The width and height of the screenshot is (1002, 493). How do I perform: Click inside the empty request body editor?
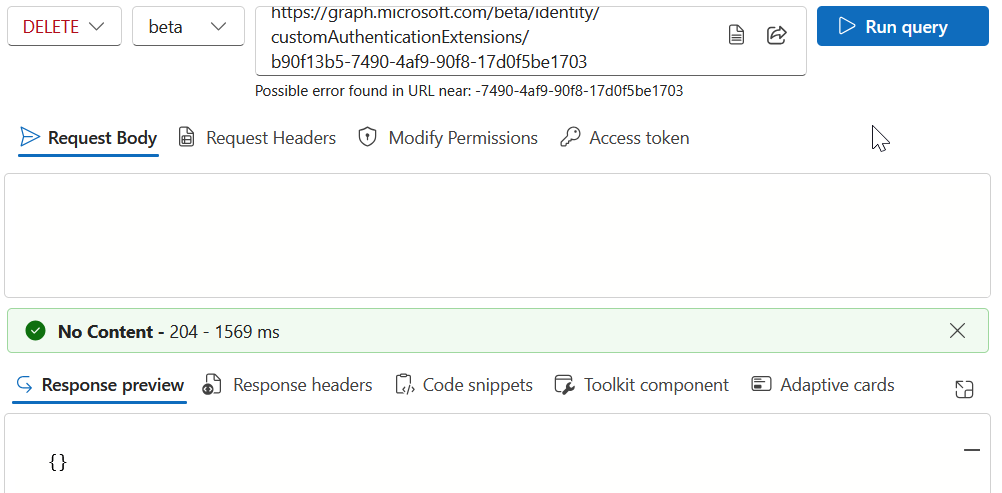point(497,235)
